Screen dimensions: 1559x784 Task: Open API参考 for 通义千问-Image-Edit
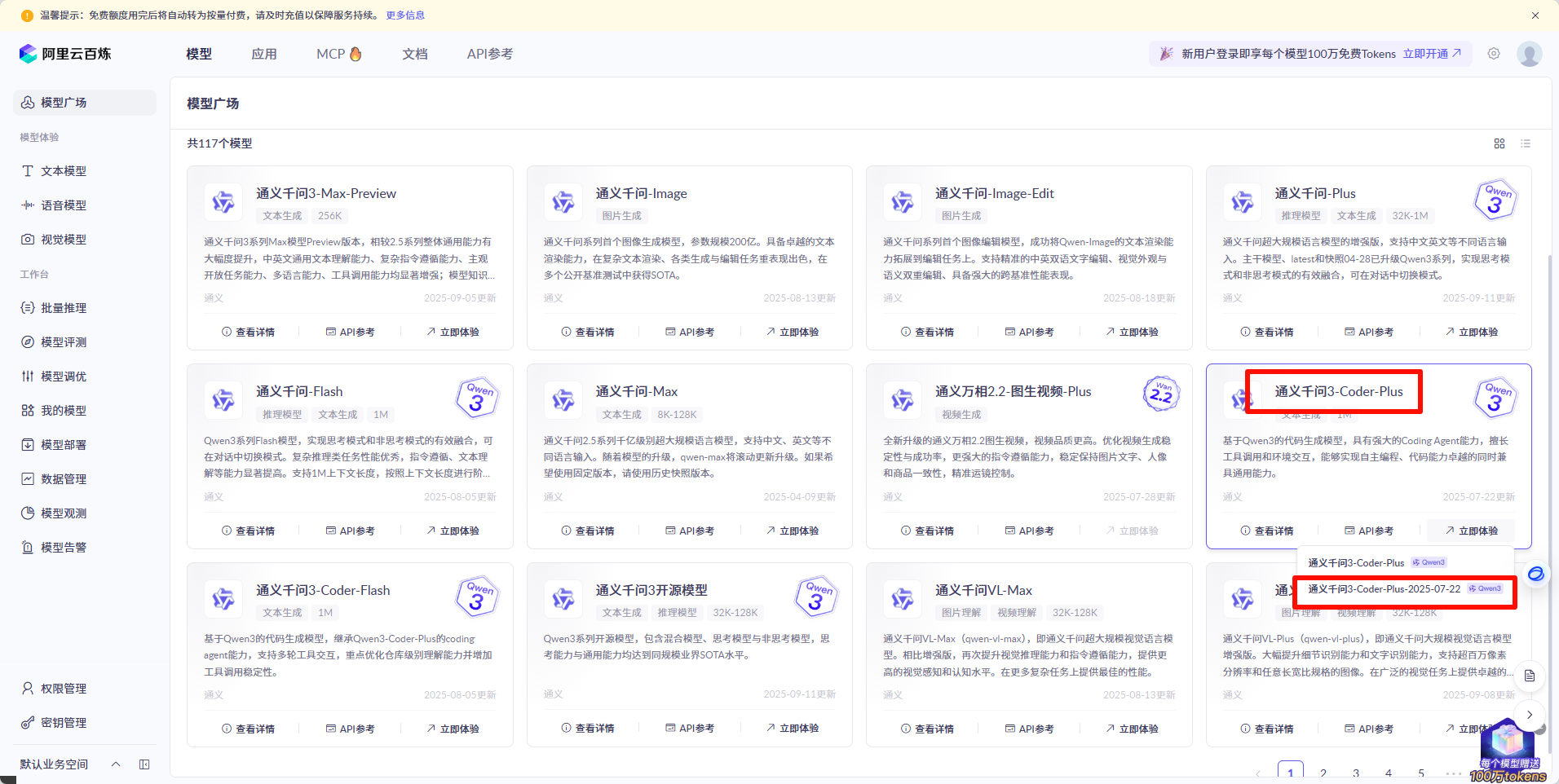(1030, 333)
